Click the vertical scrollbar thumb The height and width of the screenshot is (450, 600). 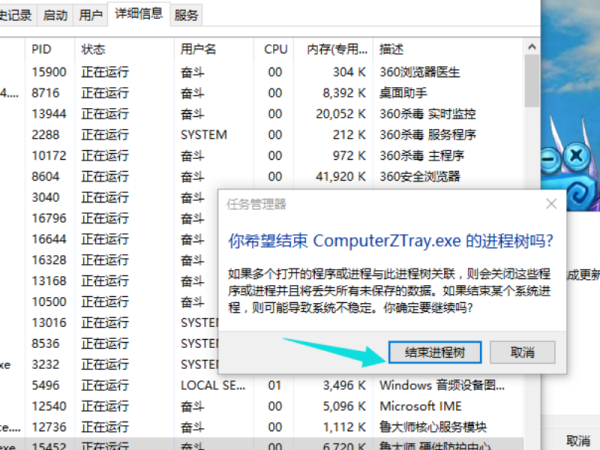click(532, 81)
